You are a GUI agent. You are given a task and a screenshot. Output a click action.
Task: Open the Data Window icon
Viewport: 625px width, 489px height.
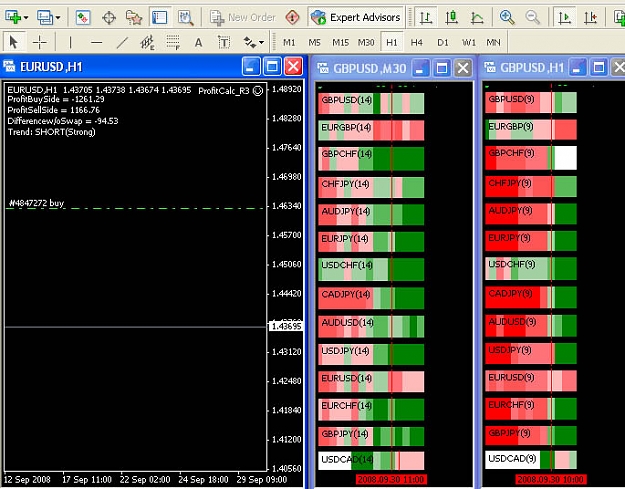point(109,17)
